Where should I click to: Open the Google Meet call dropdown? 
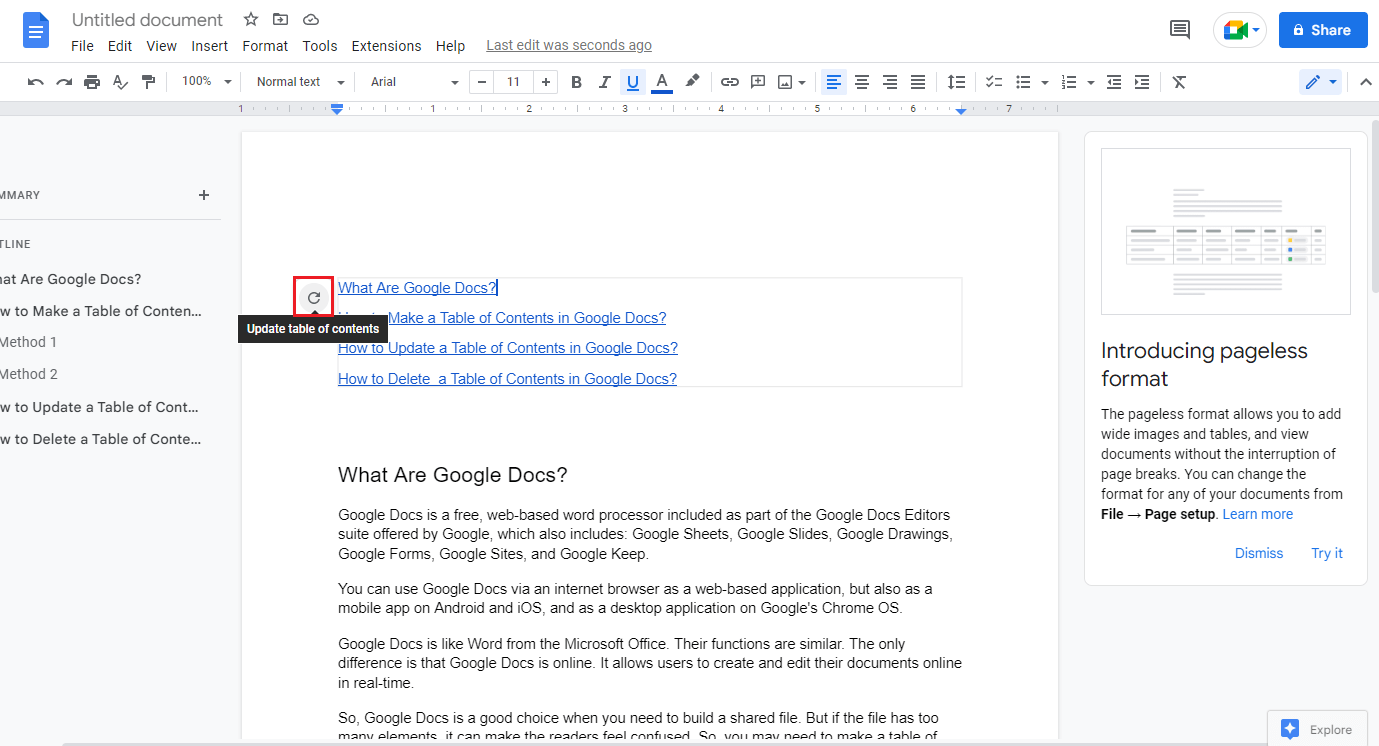[1240, 30]
